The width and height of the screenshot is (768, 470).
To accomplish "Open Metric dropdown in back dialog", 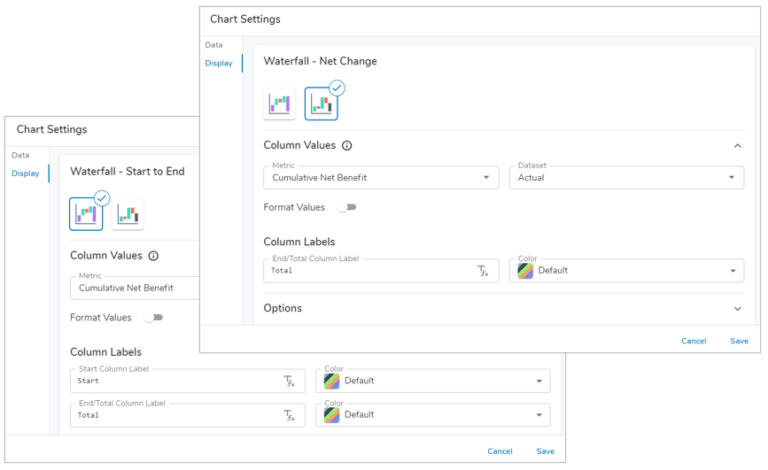I will 135,288.
